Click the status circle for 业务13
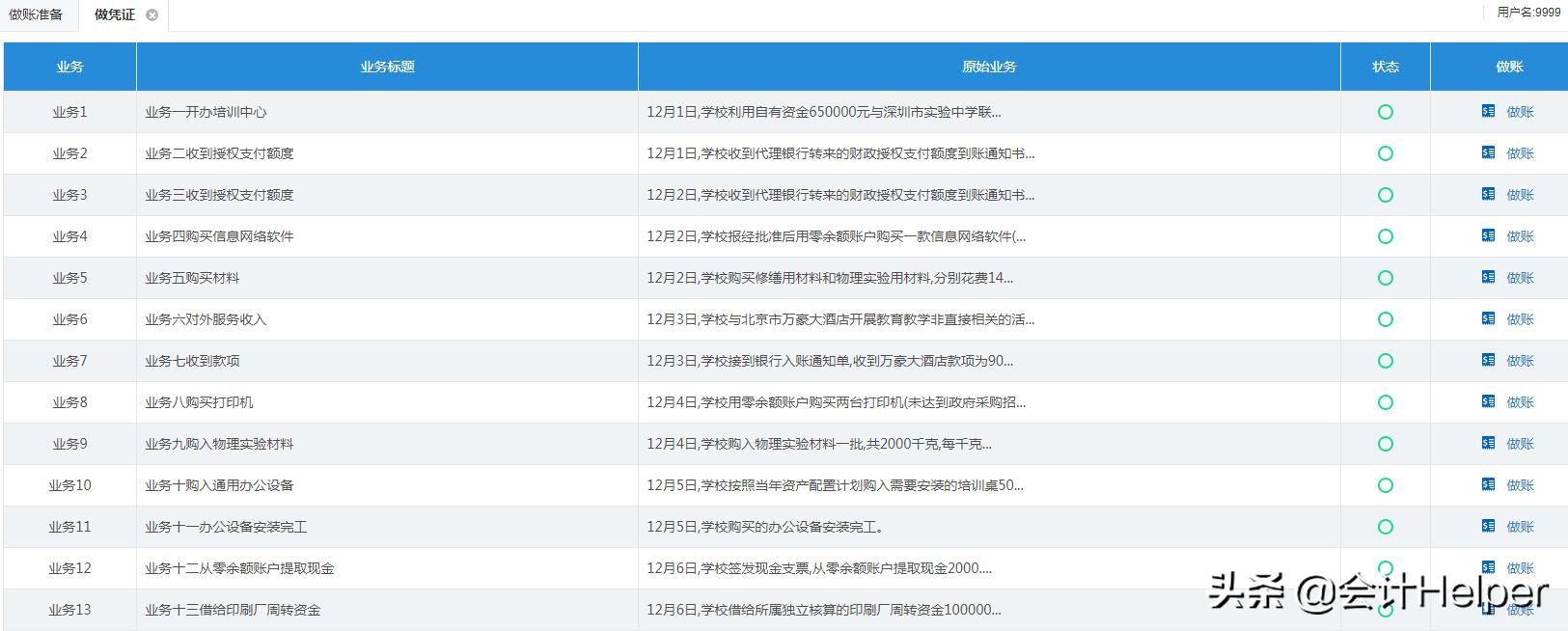 (x=1386, y=610)
